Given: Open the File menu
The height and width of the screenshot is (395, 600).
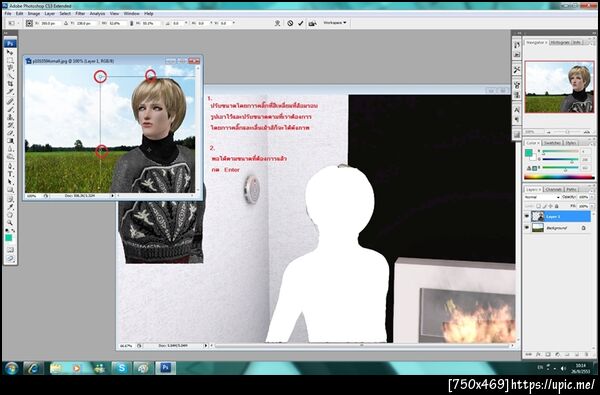Looking at the screenshot, I should point(8,13).
